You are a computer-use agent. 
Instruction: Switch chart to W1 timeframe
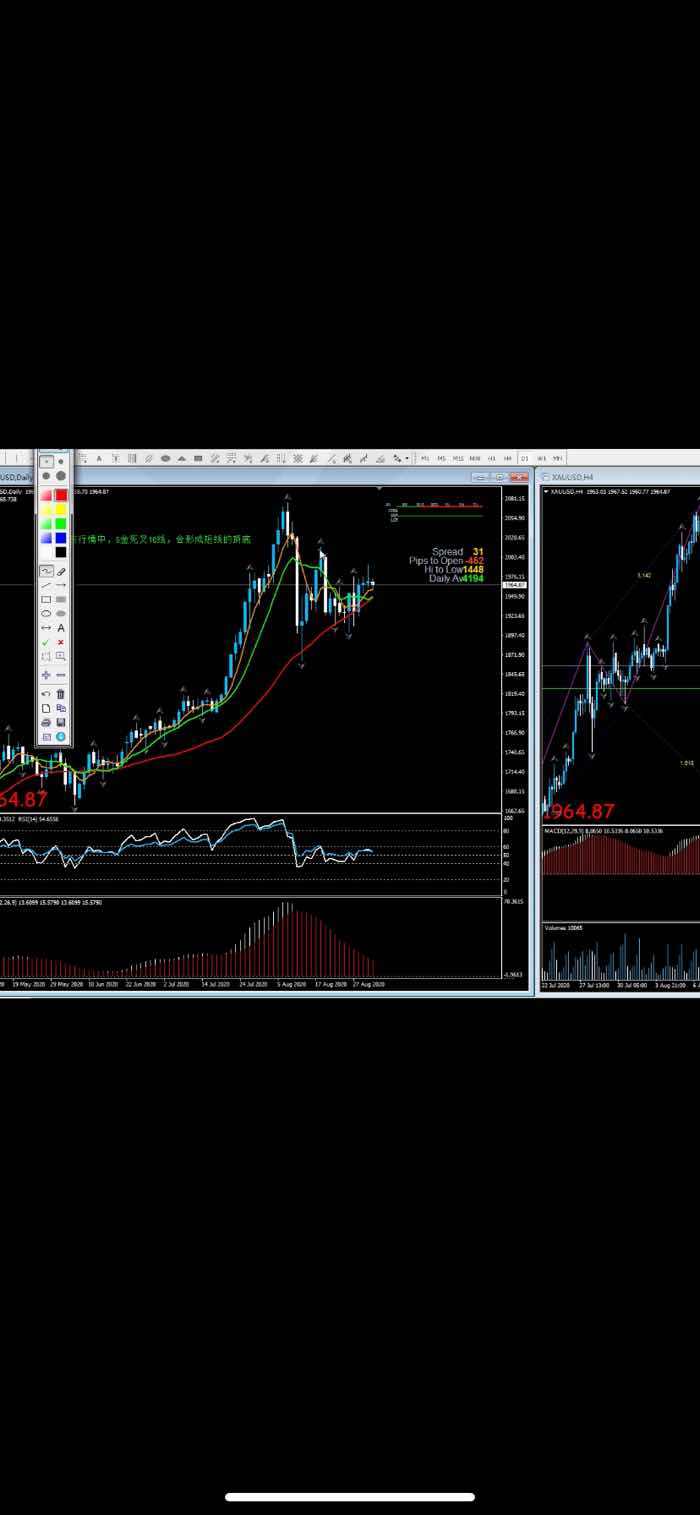click(540, 458)
